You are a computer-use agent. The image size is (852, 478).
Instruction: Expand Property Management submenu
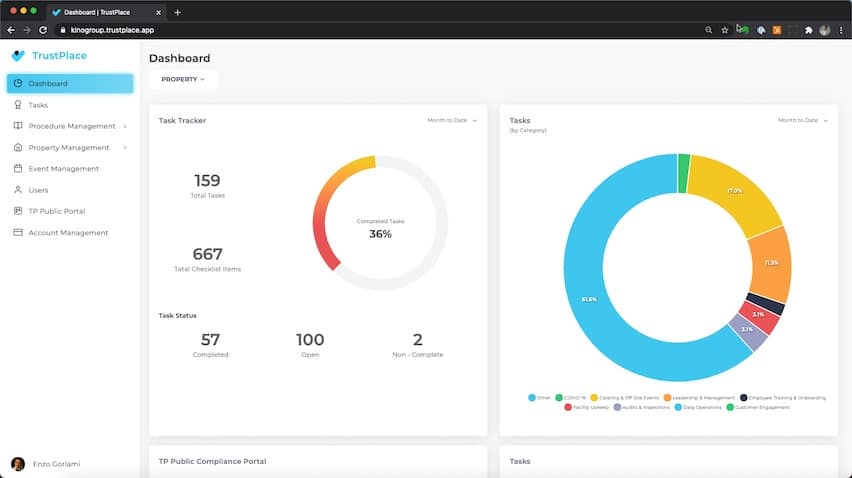click(x=125, y=148)
